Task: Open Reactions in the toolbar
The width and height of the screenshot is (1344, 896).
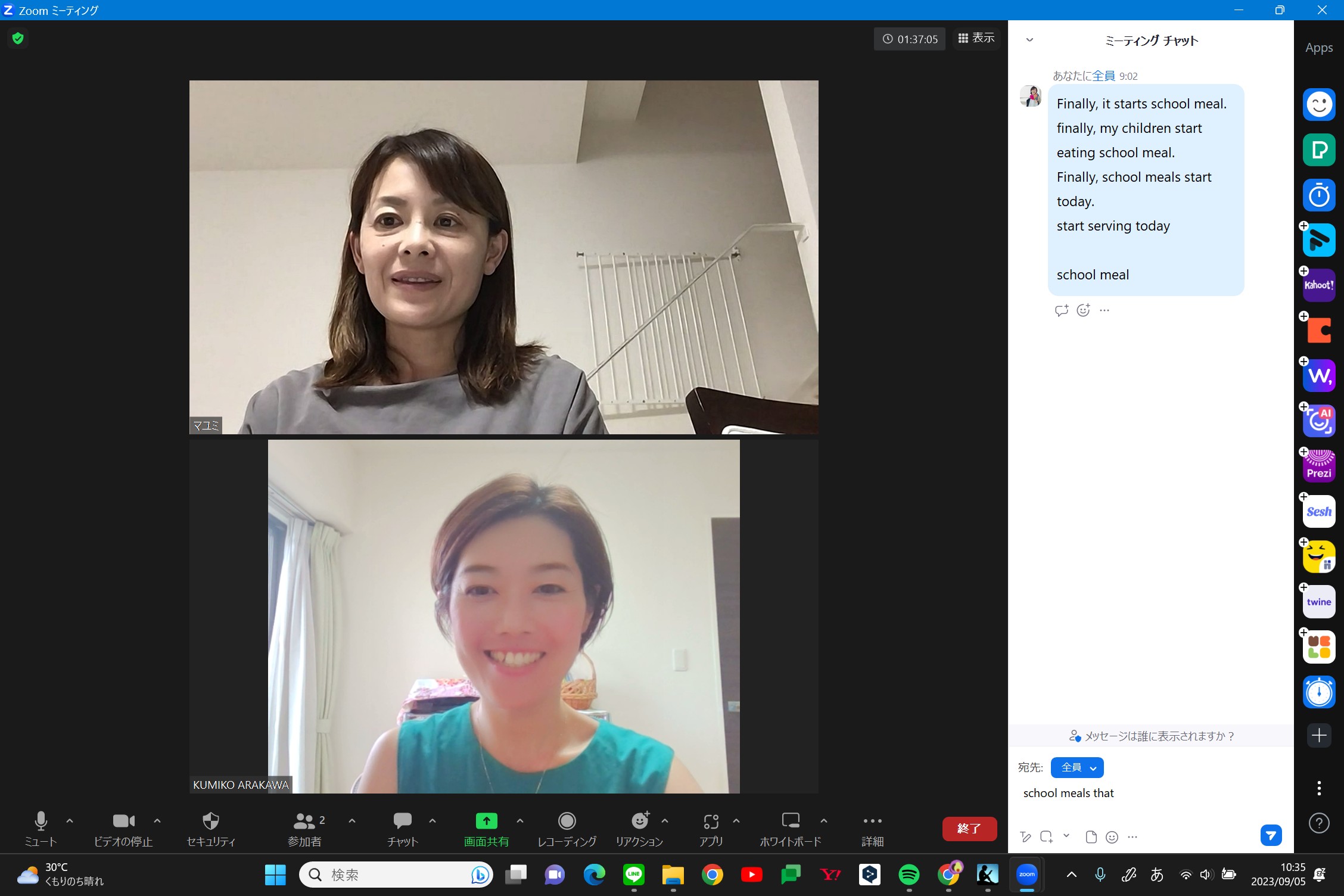Action: (639, 829)
